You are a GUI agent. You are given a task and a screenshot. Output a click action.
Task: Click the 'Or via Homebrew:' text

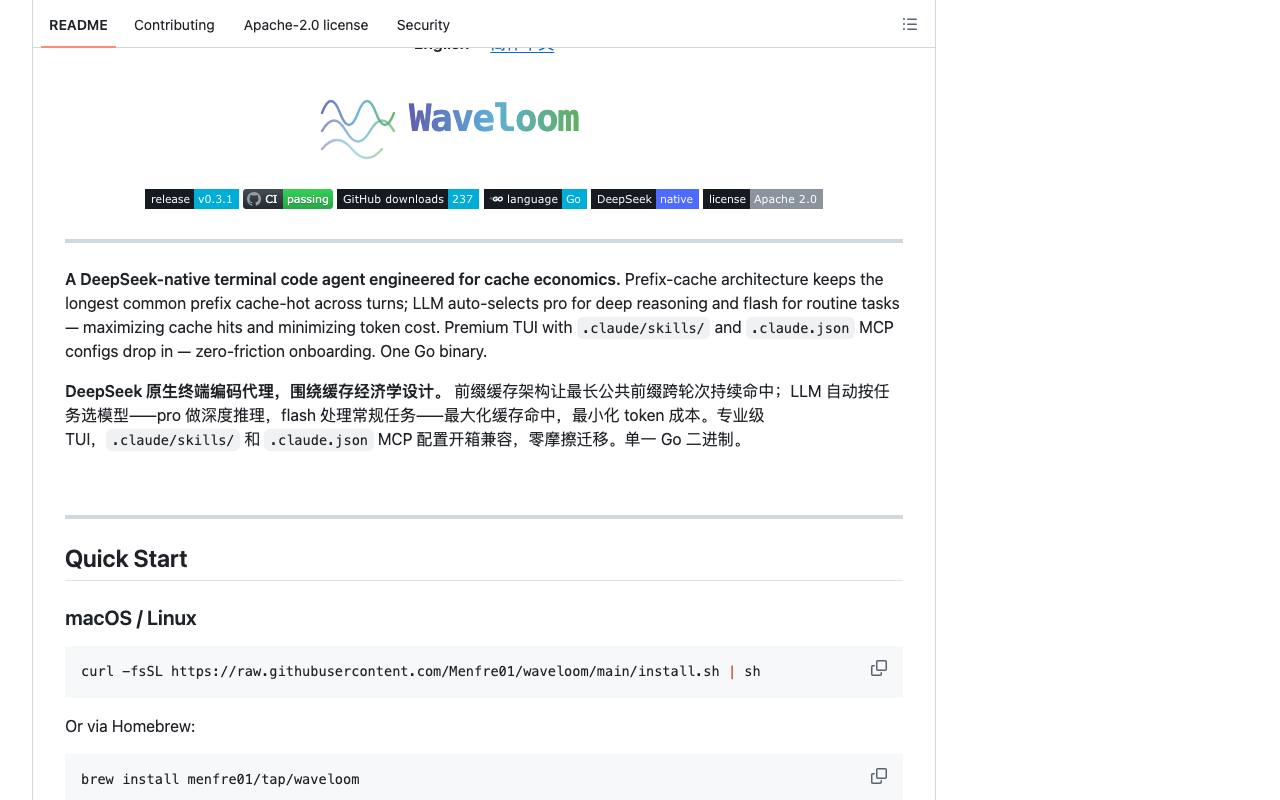pos(130,726)
